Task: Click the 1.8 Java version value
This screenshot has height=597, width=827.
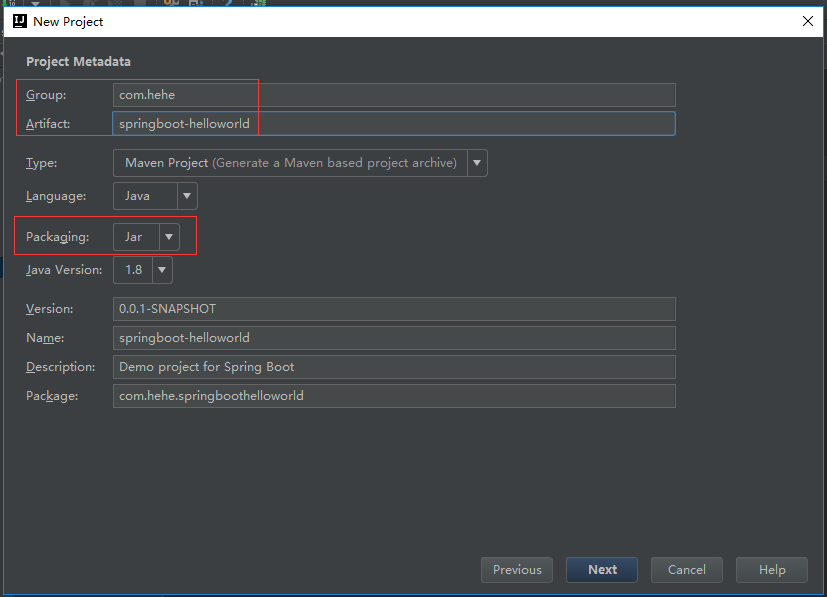Action: (133, 270)
